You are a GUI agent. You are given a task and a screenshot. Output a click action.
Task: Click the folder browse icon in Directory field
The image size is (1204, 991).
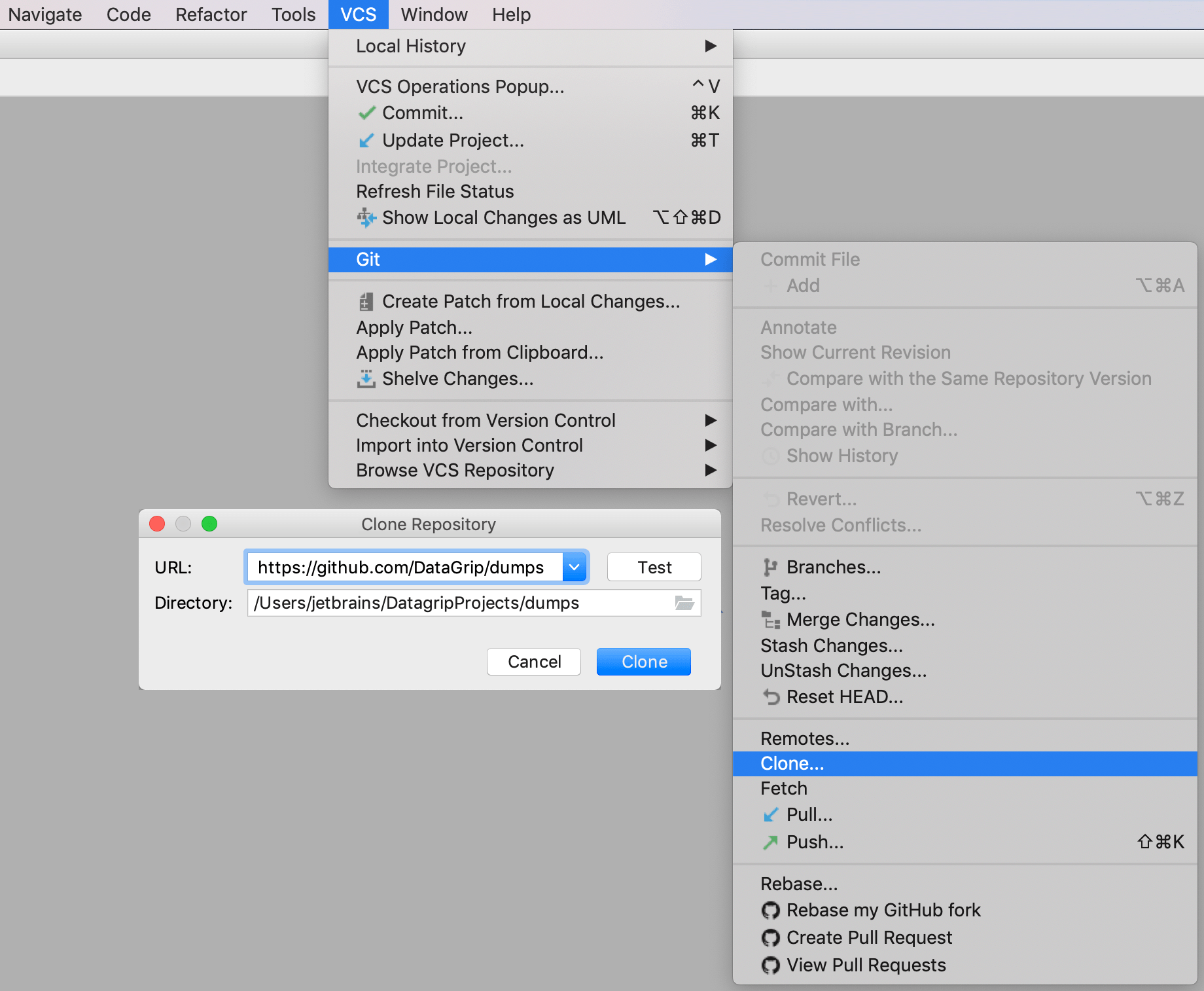pos(684,603)
